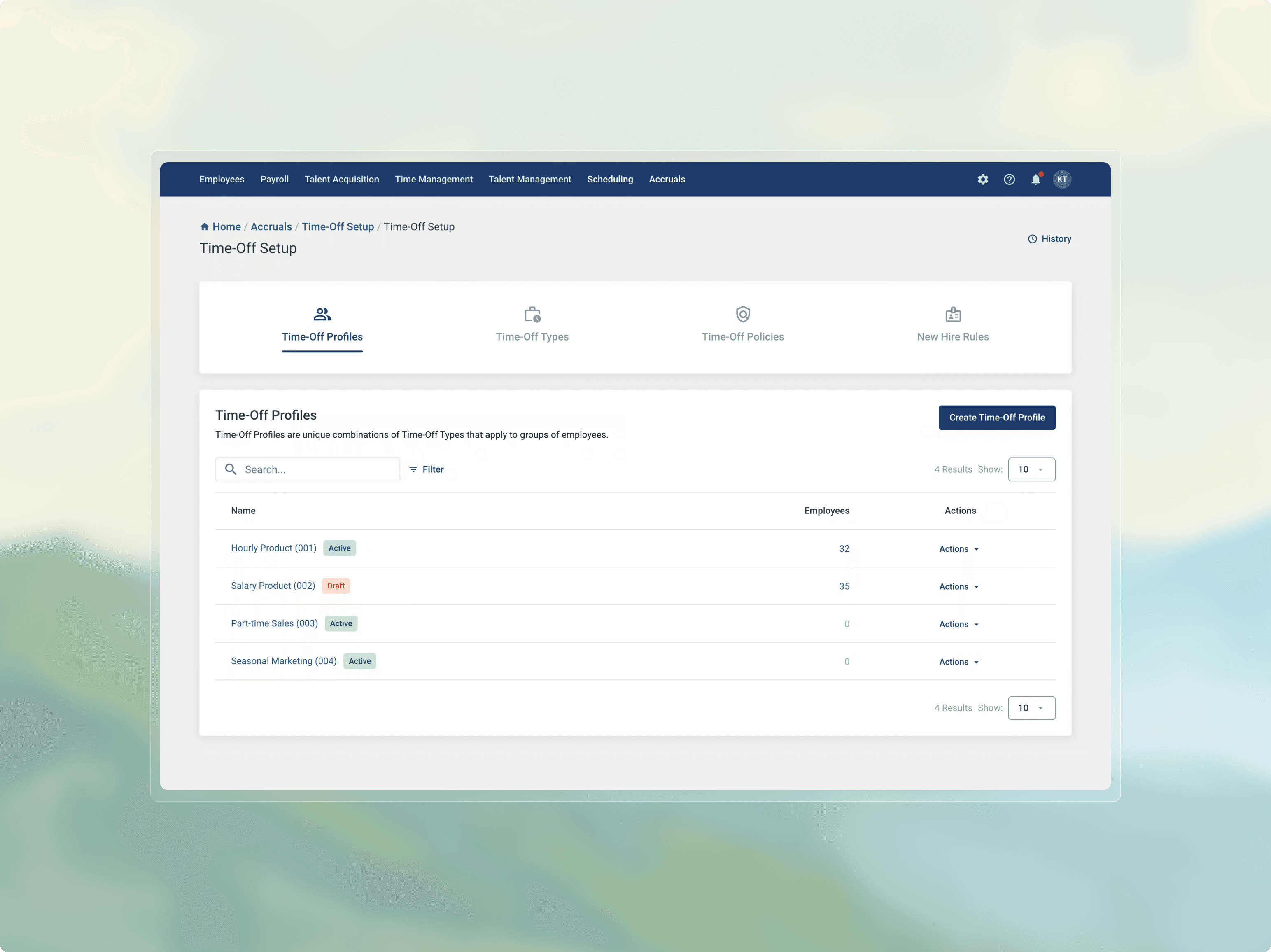
Task: Click the Time-Off Types briefcase icon
Action: point(532,314)
